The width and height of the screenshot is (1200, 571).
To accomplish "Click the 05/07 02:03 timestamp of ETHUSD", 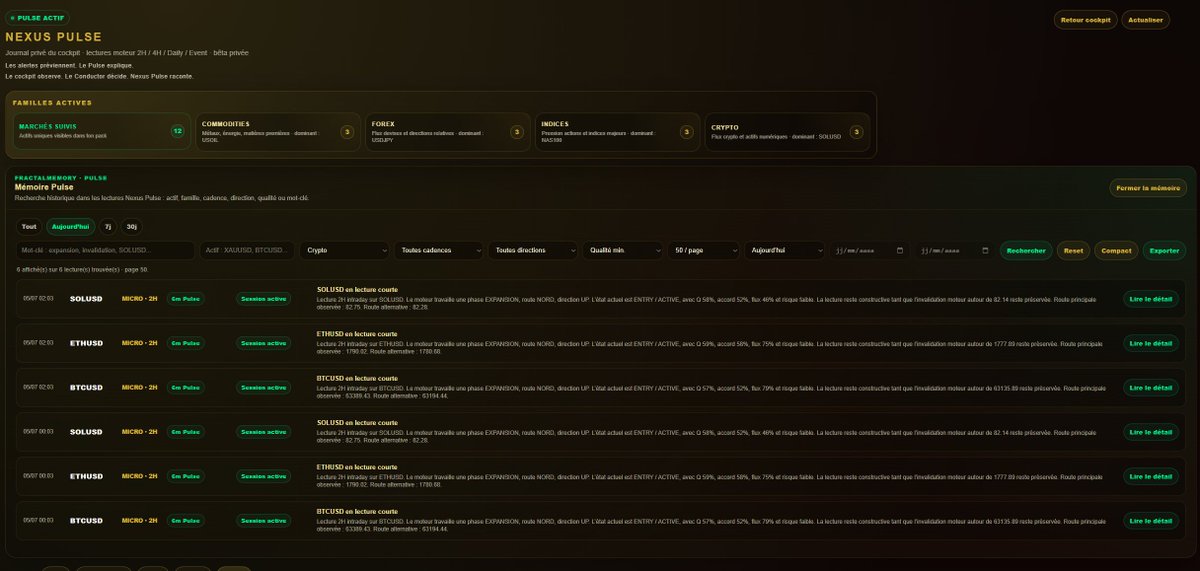I will point(37,343).
